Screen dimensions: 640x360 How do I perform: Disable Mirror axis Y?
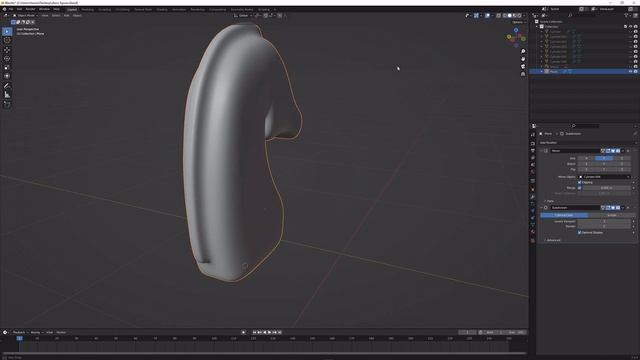click(604, 158)
